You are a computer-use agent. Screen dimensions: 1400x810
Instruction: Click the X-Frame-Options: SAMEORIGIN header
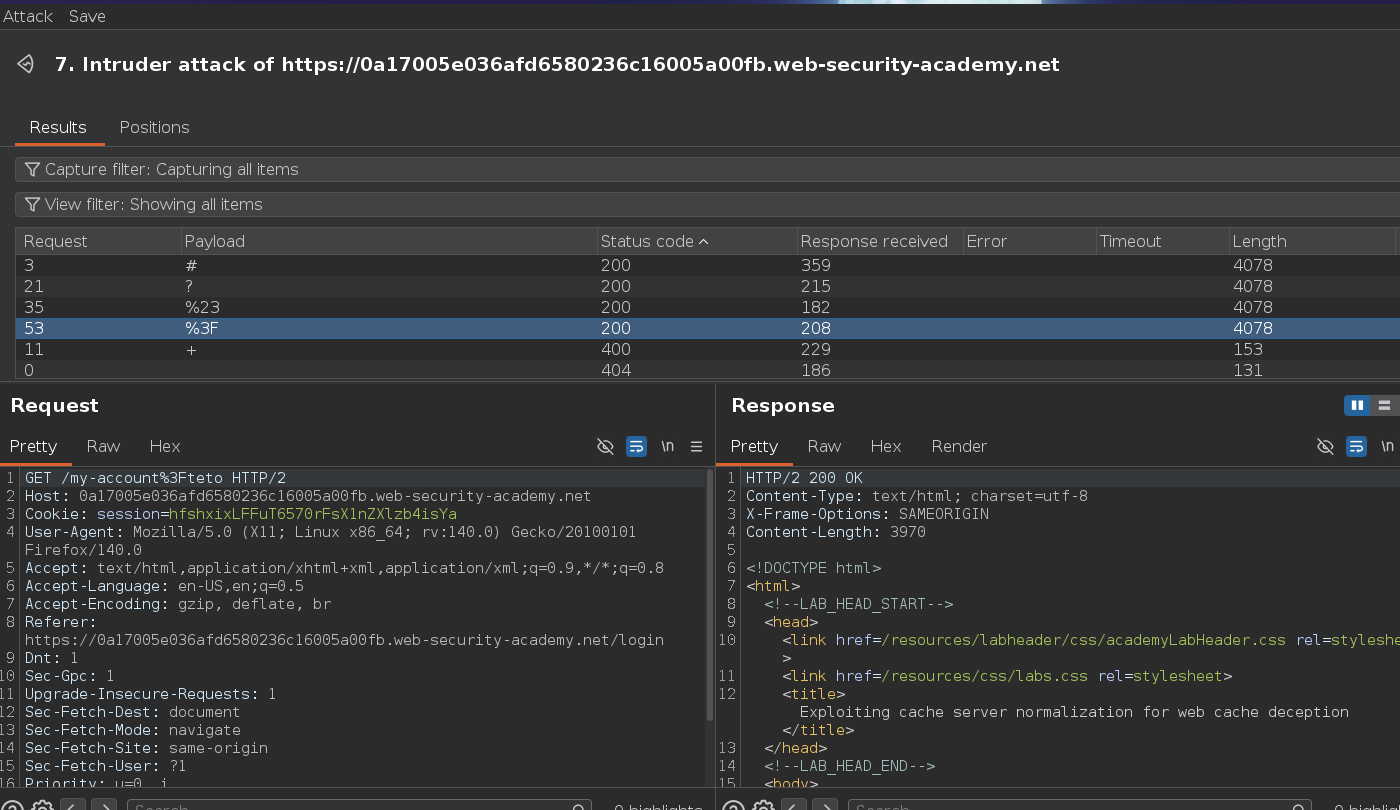click(x=867, y=514)
